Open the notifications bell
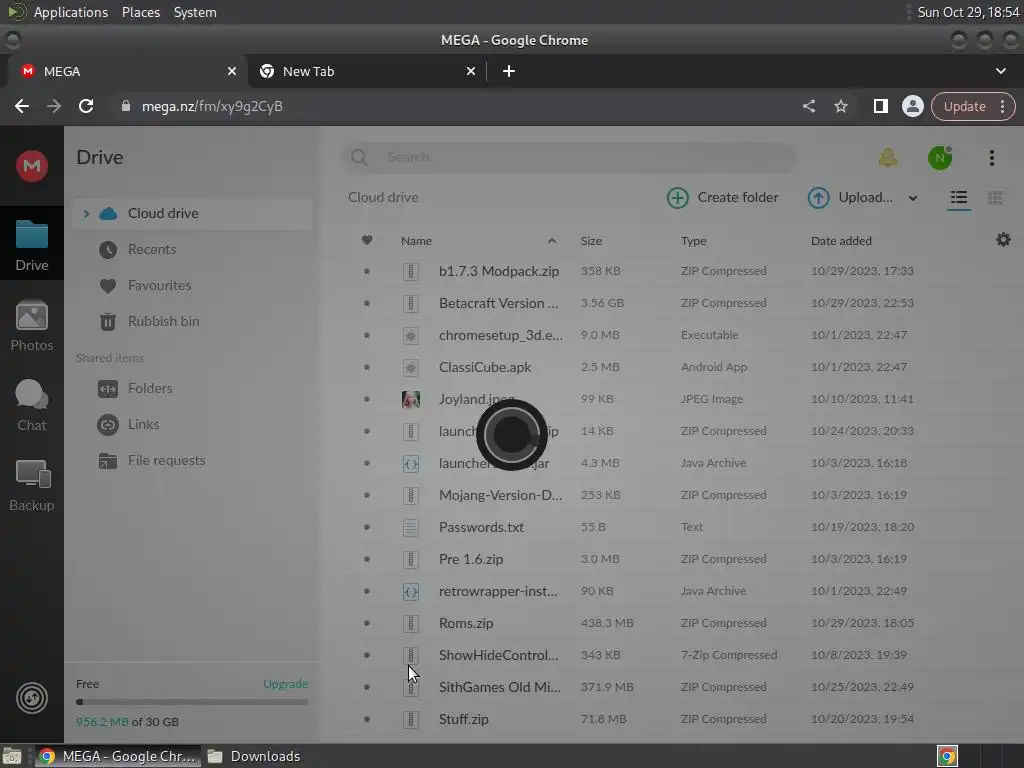Viewport: 1024px width, 768px height. [887, 157]
